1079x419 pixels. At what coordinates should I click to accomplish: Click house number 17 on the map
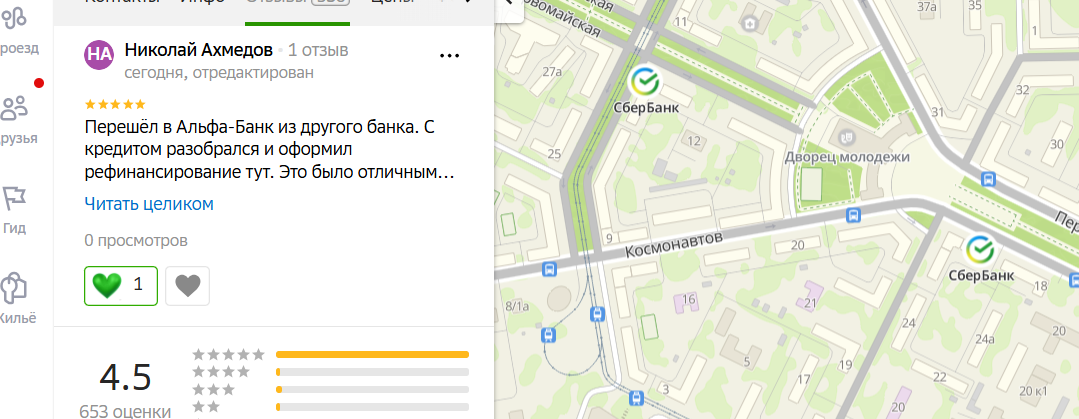803,379
